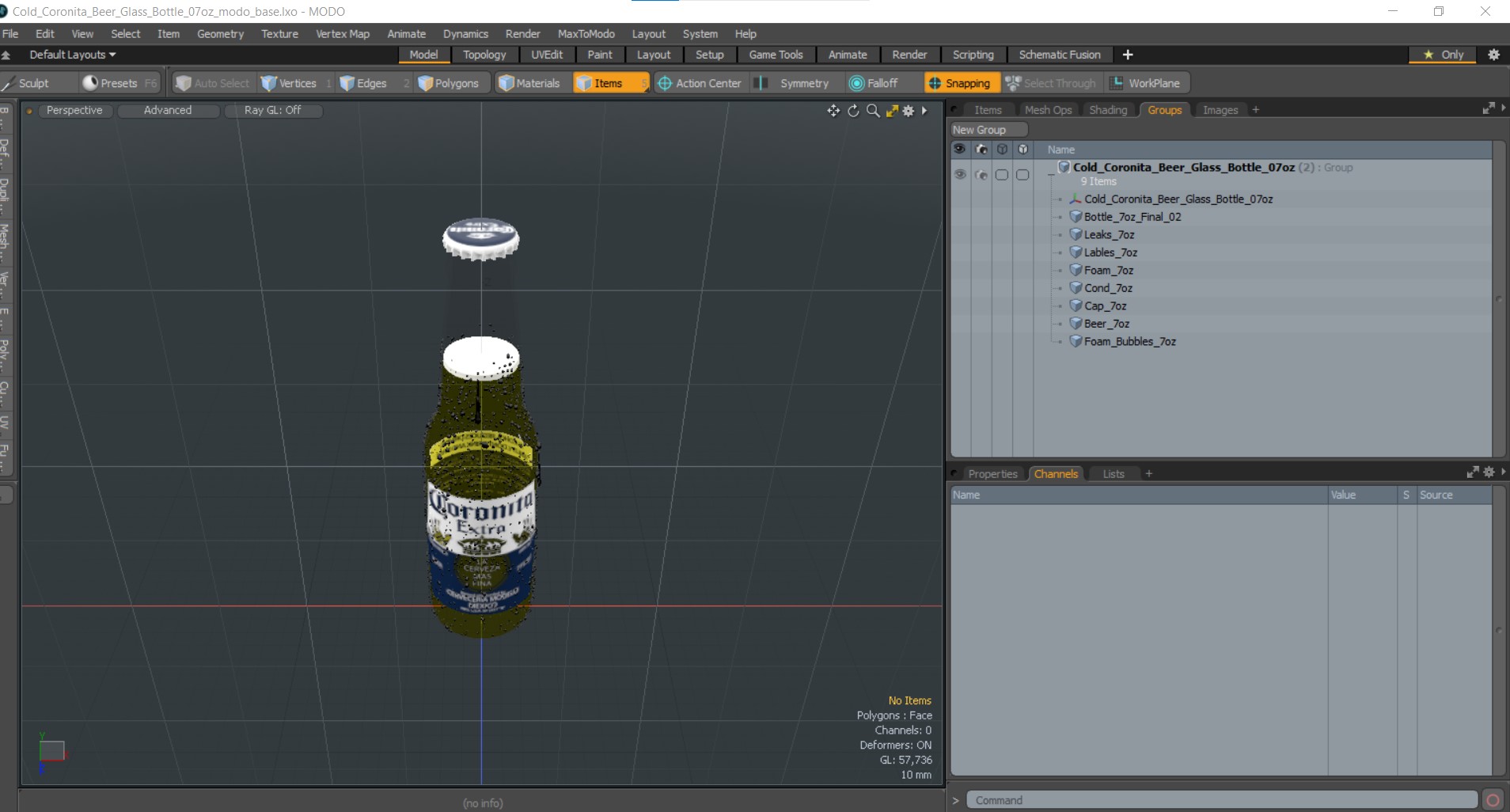Image resolution: width=1510 pixels, height=812 pixels.
Task: Open Advanced shading style dropdown
Action: pyautogui.click(x=168, y=110)
